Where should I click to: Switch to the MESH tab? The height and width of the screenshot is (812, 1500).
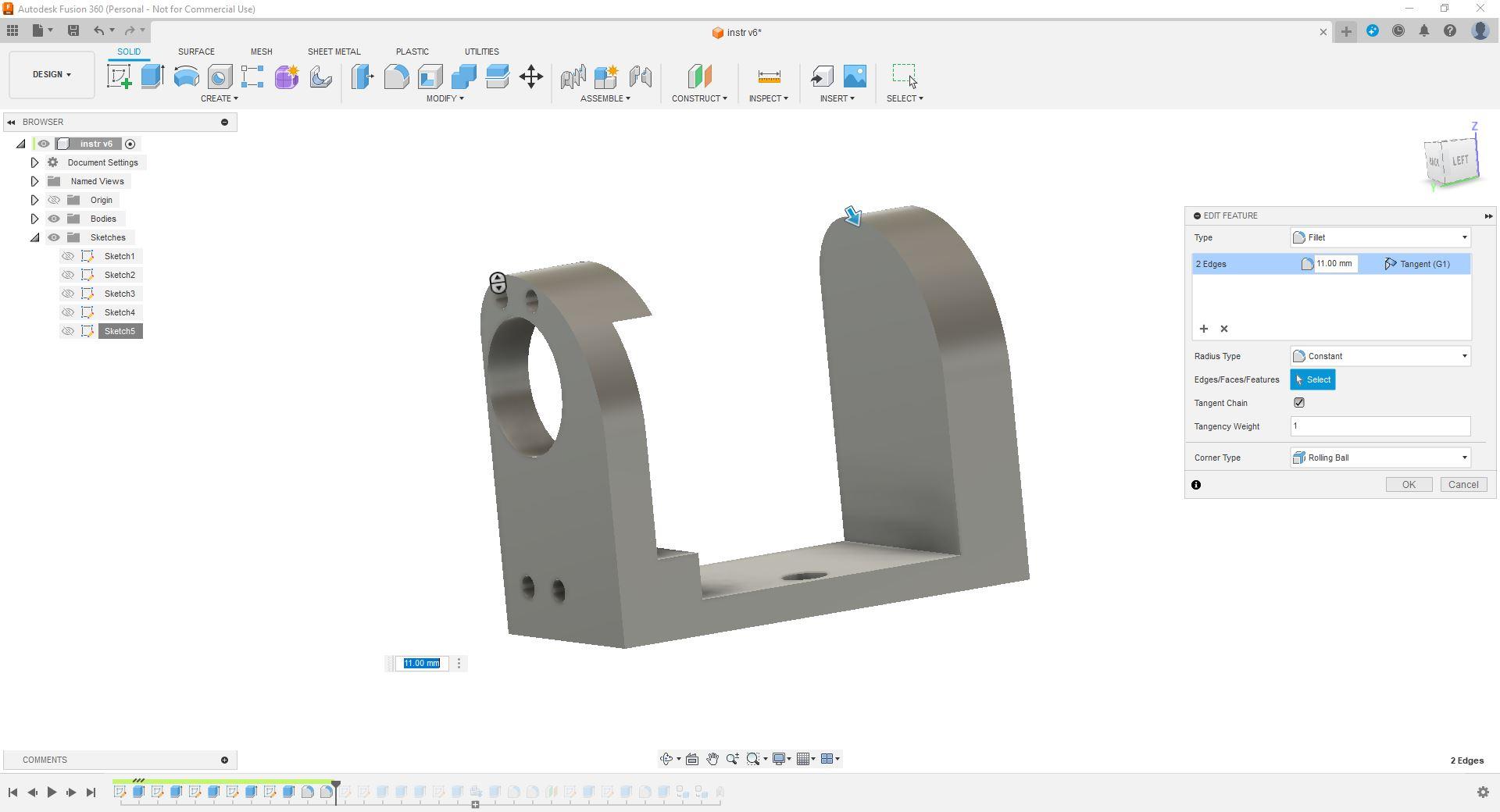(261, 52)
